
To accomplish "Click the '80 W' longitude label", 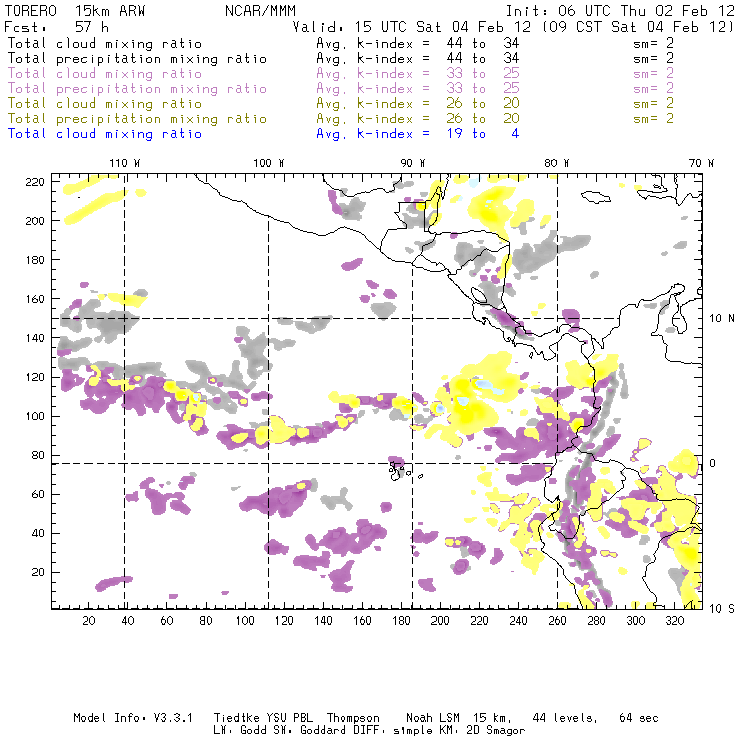I will click(556, 163).
